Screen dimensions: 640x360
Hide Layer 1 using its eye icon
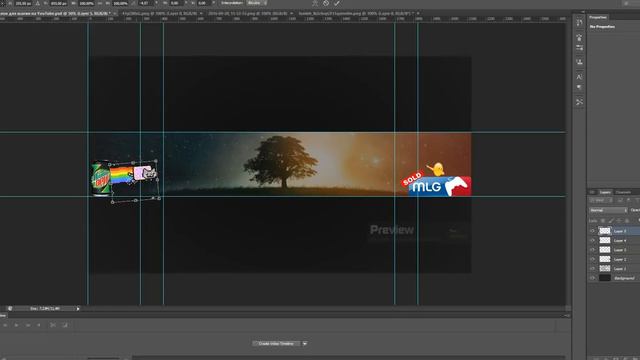(592, 269)
